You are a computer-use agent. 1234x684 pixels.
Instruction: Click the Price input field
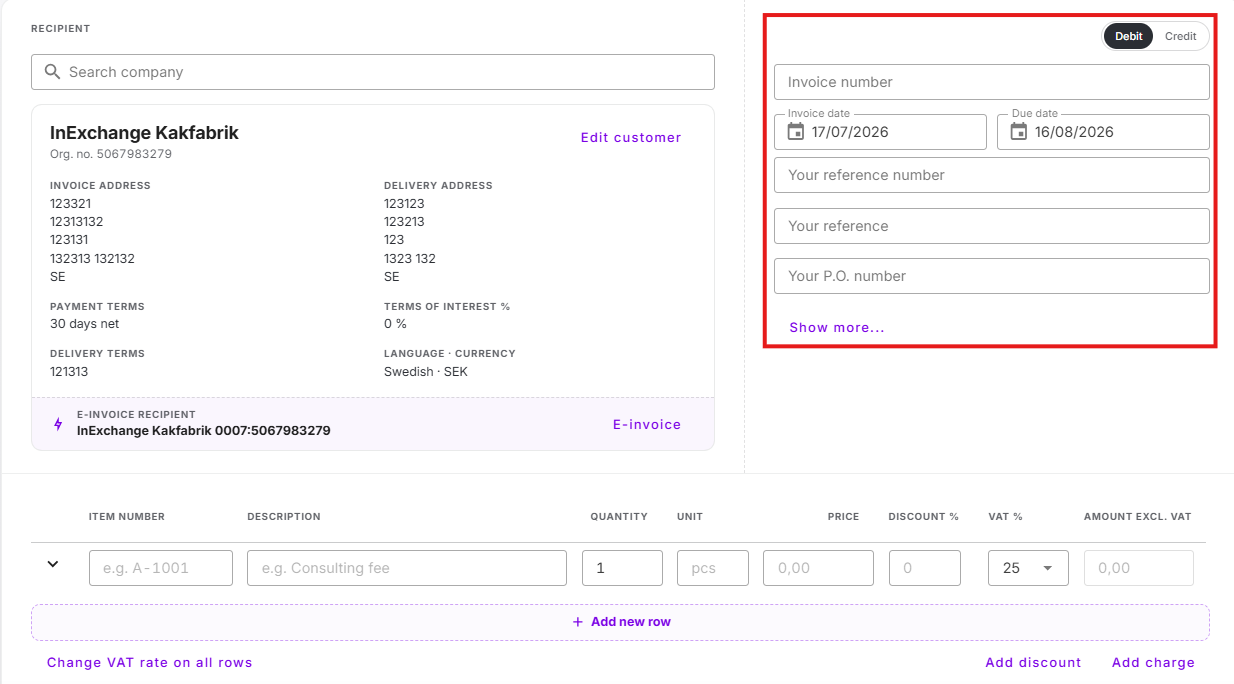click(x=818, y=568)
